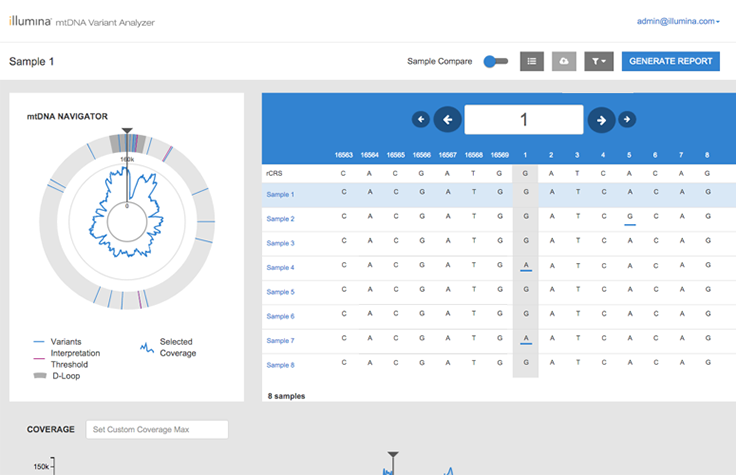Go to previous position with large left arrow
736x475 pixels.
pyautogui.click(x=447, y=120)
